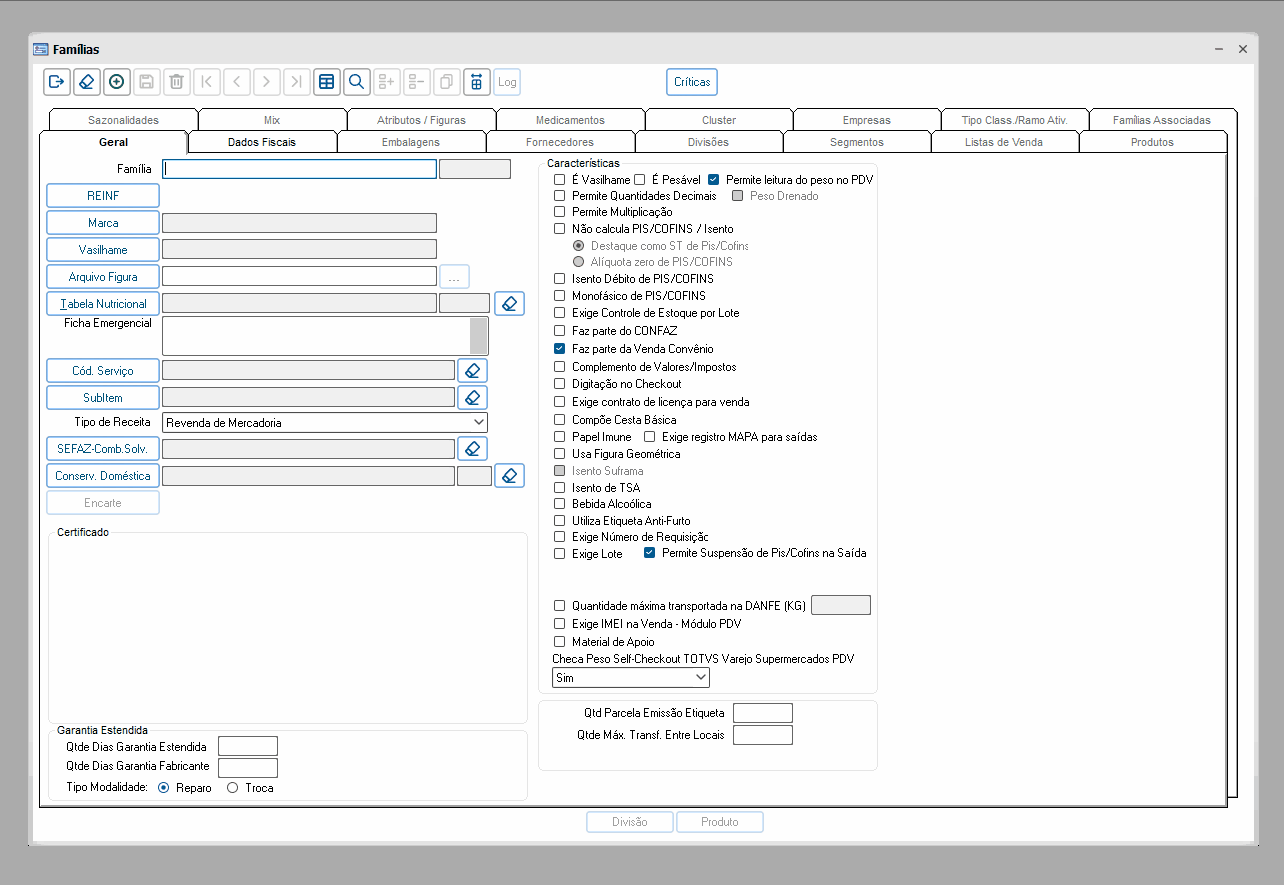Click the magnifying glass search icon
1284x885 pixels.
pos(357,82)
